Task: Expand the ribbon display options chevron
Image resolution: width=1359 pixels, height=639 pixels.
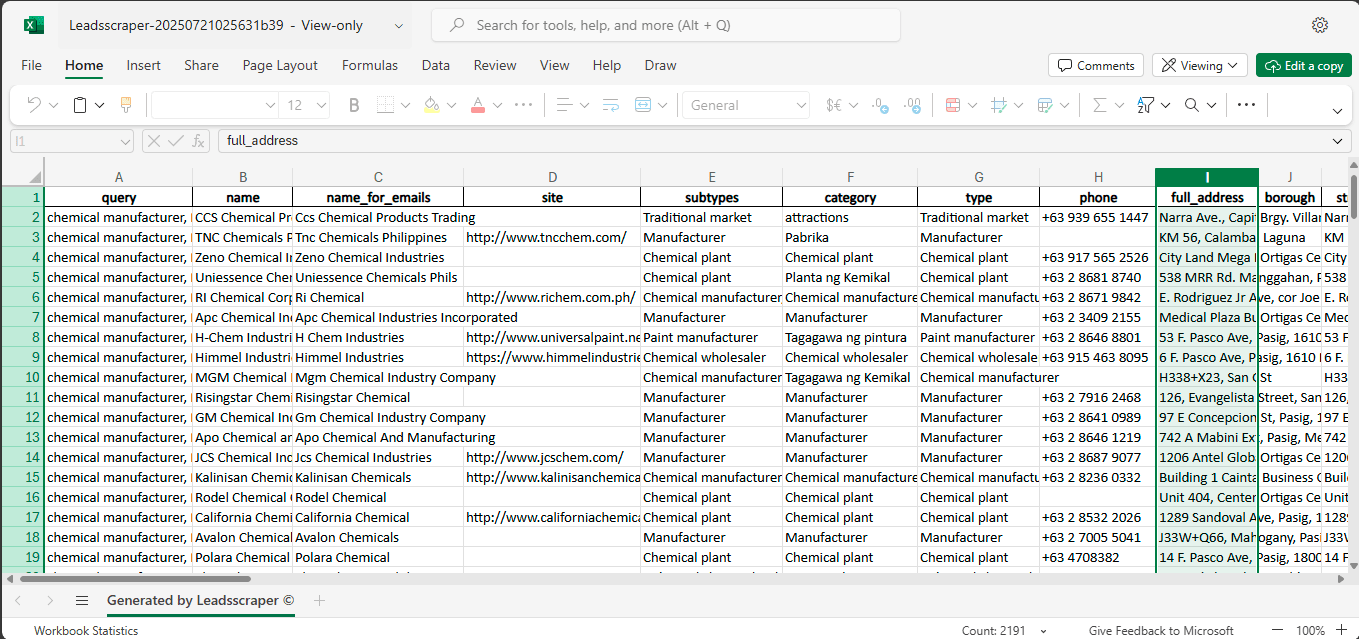Action: point(1339,109)
